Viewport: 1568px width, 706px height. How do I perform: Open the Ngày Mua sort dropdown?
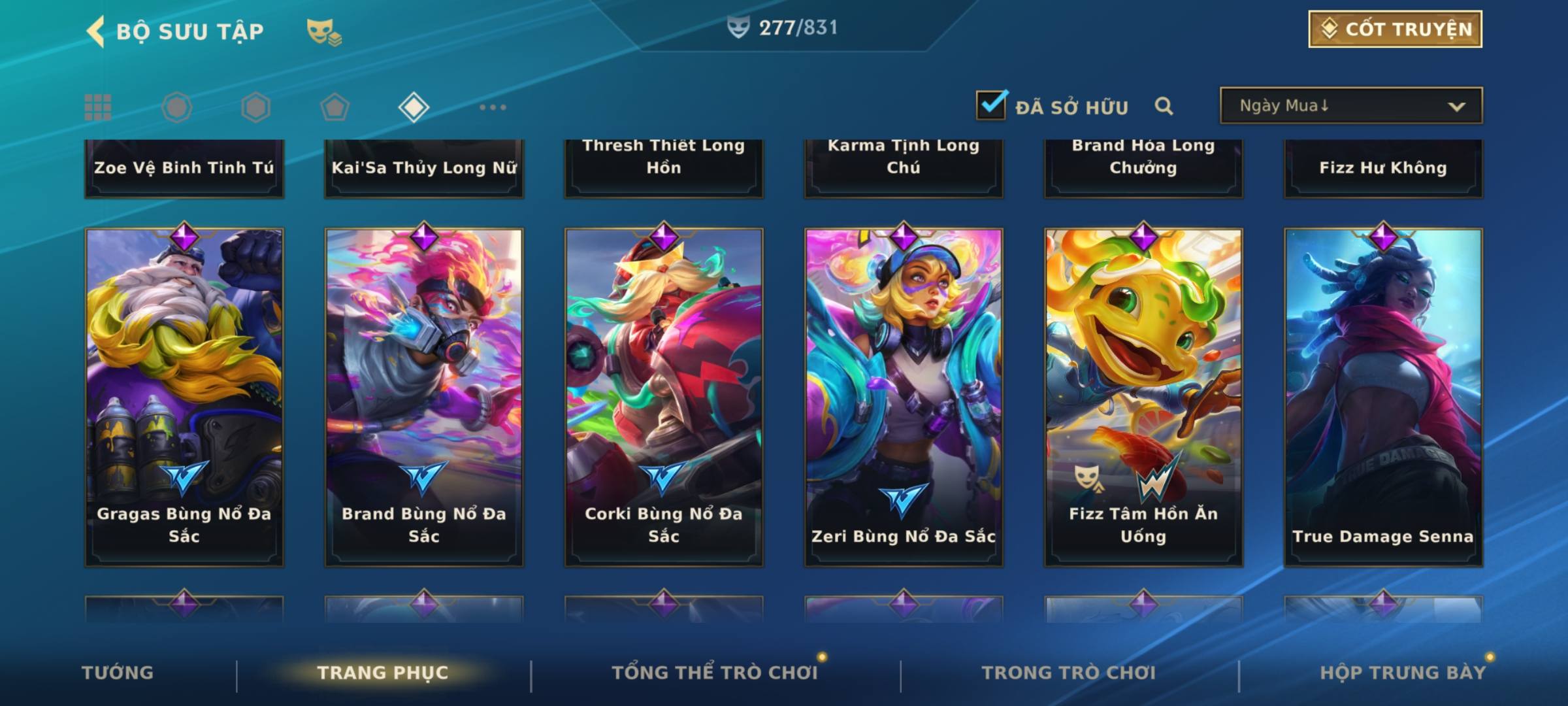(1351, 105)
